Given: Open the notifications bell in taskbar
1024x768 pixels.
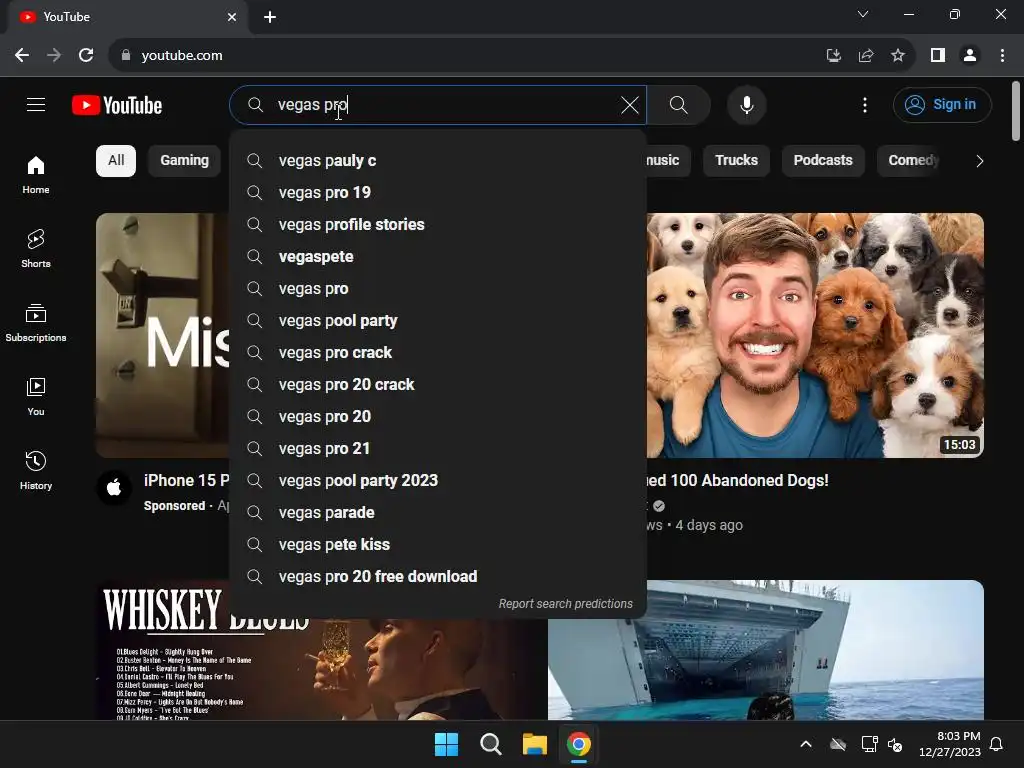Looking at the screenshot, I should click(997, 744).
